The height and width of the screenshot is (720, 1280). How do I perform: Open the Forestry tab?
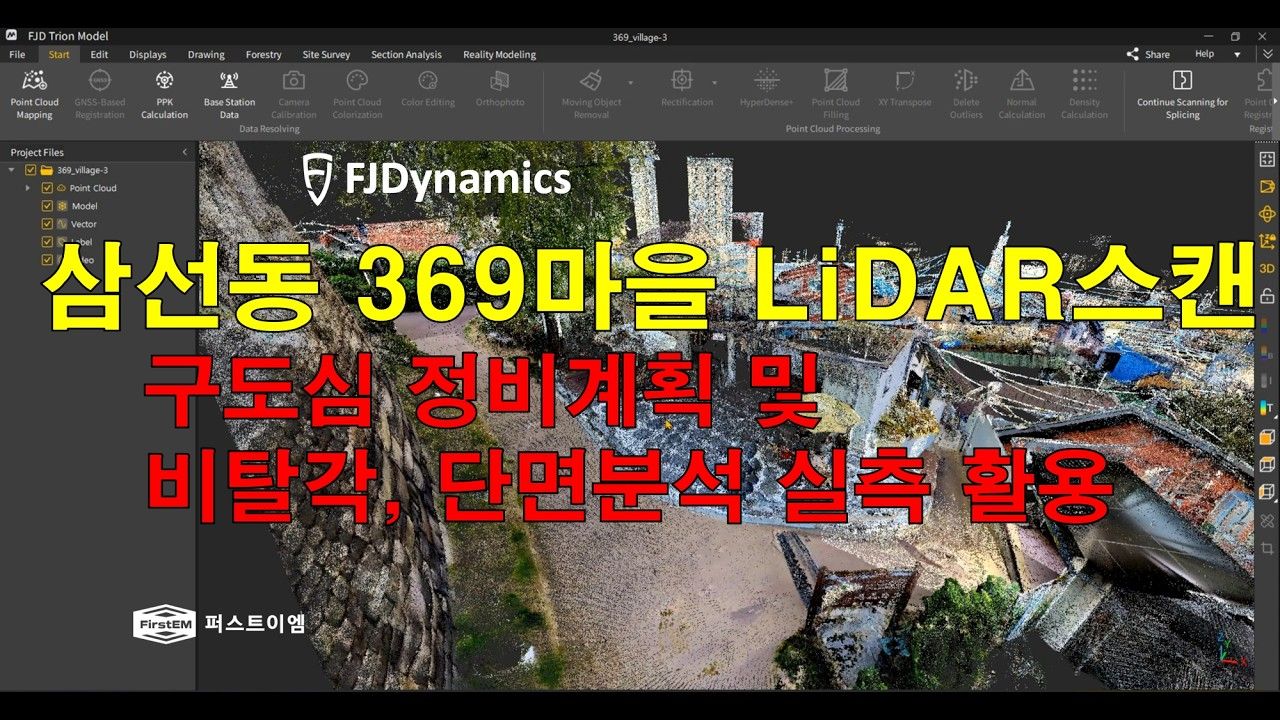[263, 54]
